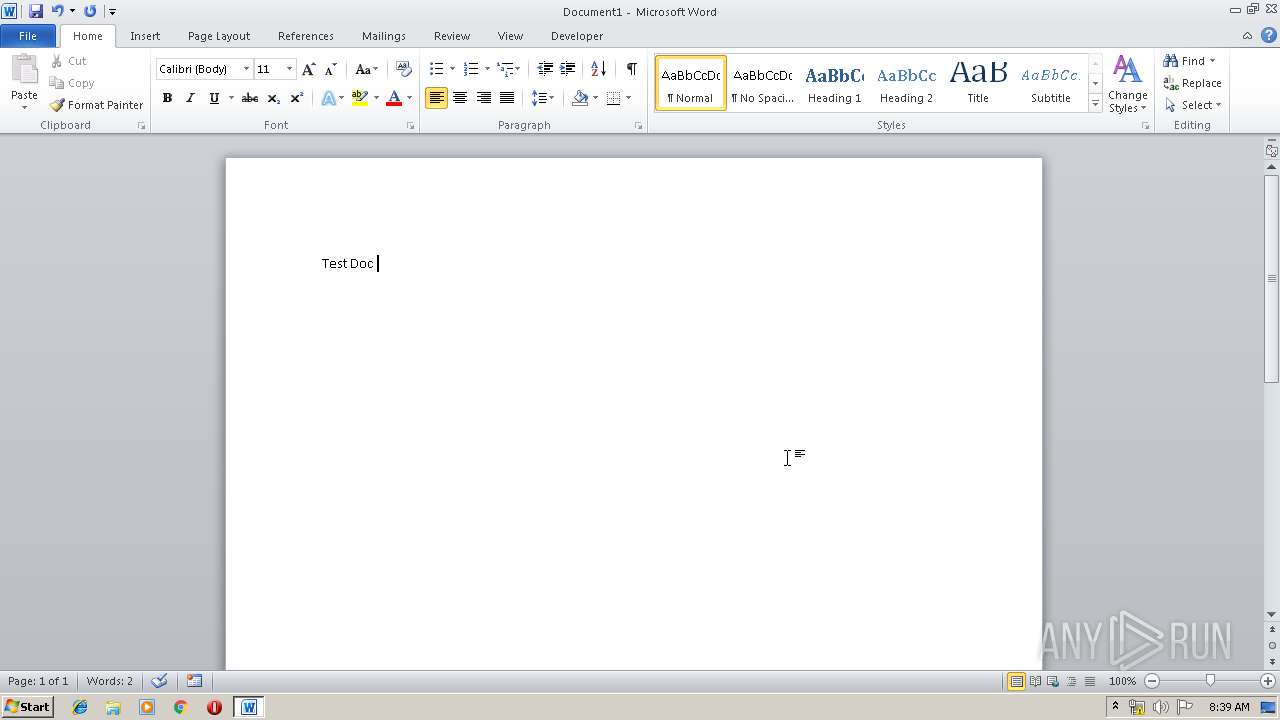
Task: Switch to Draft view
Action: pyautogui.click(x=1089, y=681)
